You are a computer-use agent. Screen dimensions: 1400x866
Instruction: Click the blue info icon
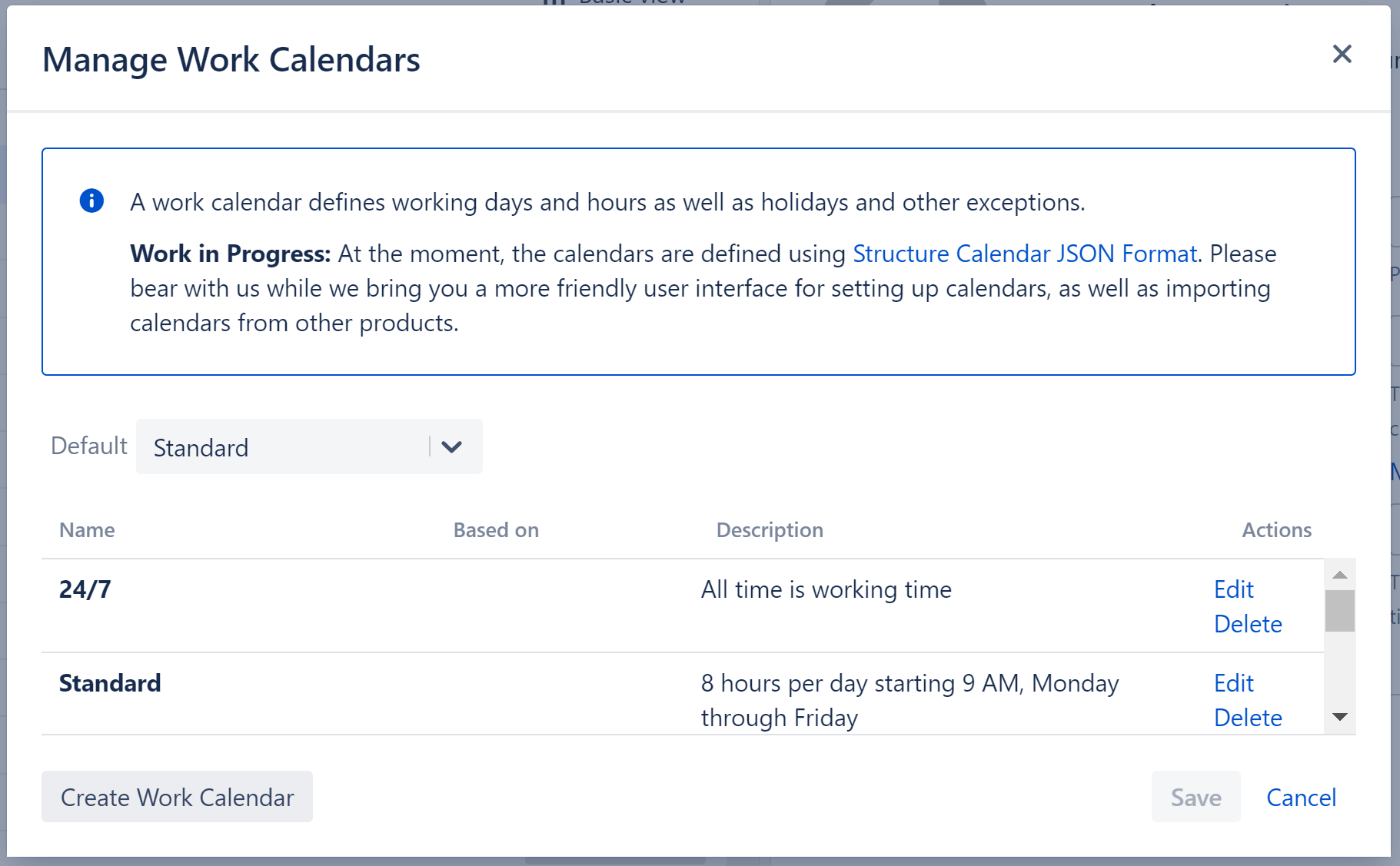(91, 201)
